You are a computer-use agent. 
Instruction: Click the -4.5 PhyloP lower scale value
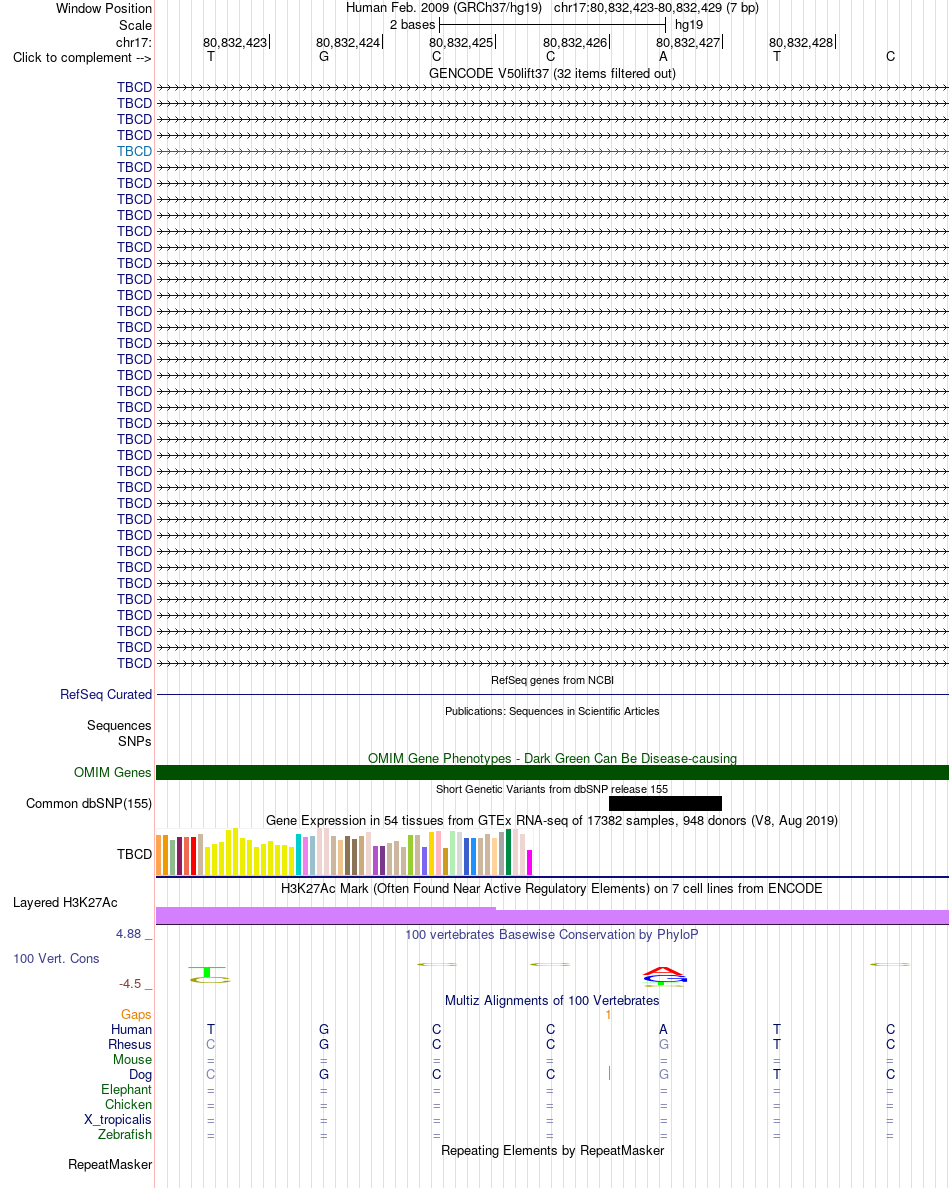pos(130,984)
